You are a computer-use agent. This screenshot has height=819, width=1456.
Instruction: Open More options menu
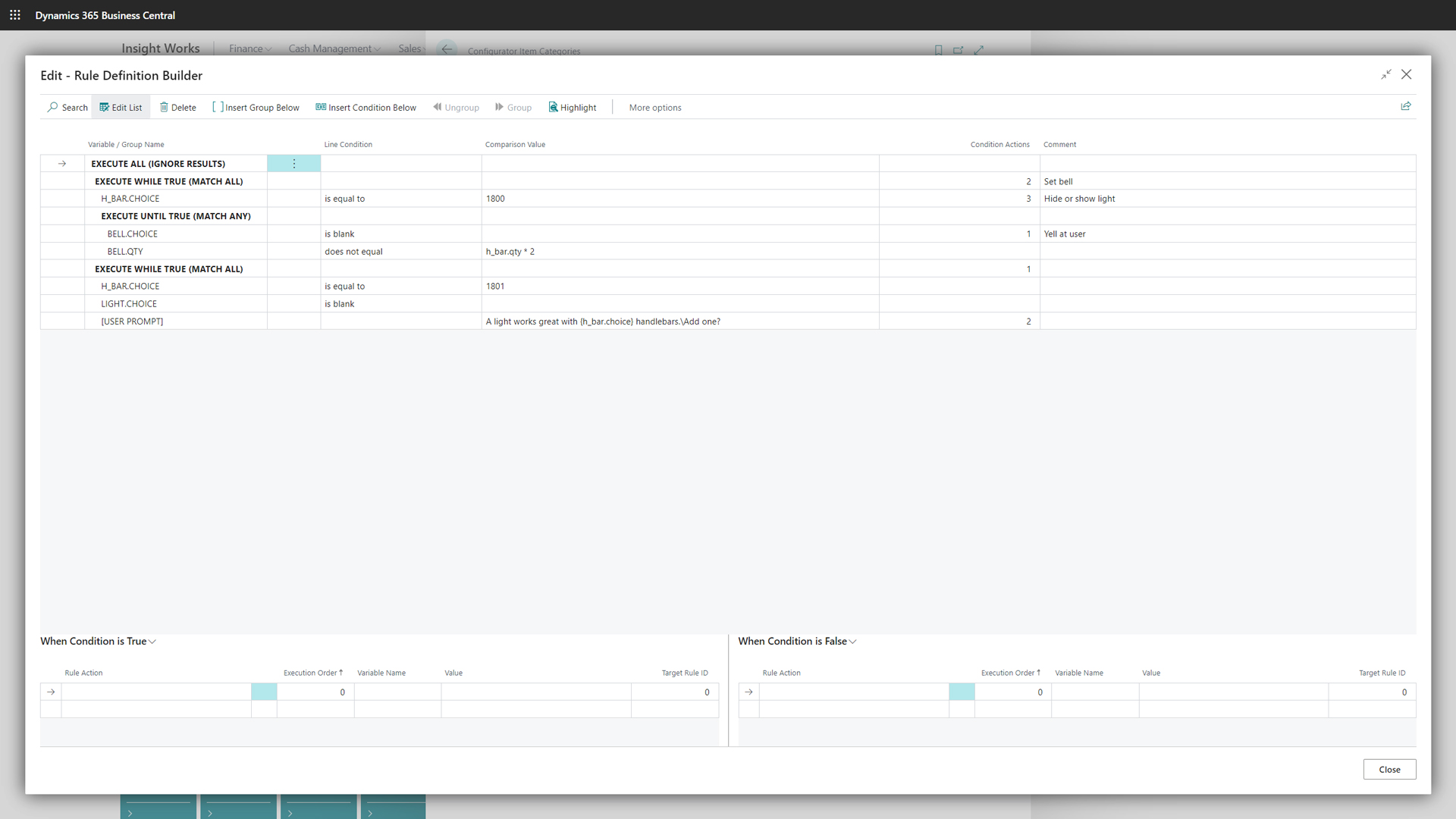pyautogui.click(x=655, y=108)
